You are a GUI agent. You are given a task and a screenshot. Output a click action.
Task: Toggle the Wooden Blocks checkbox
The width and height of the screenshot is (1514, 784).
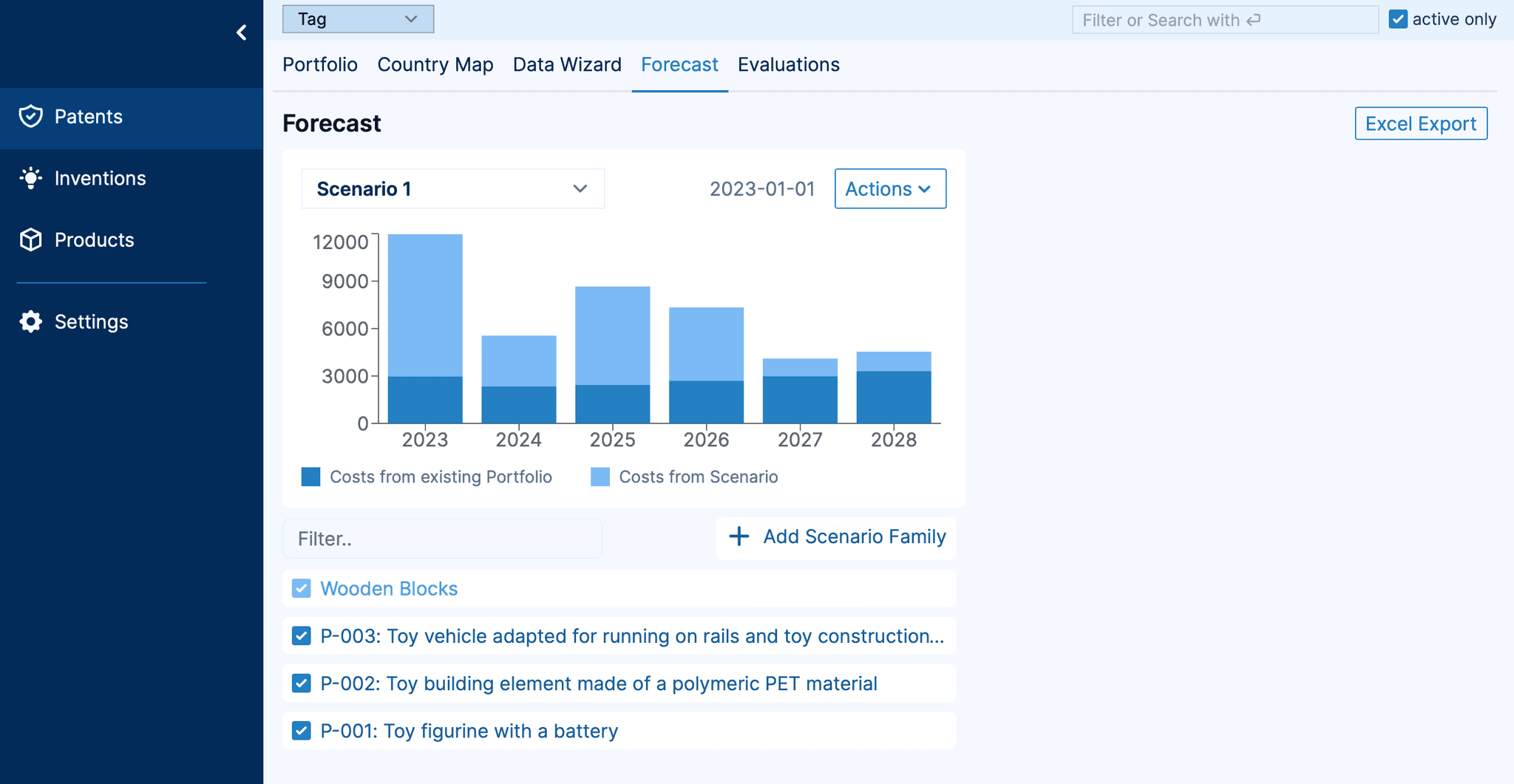click(302, 588)
